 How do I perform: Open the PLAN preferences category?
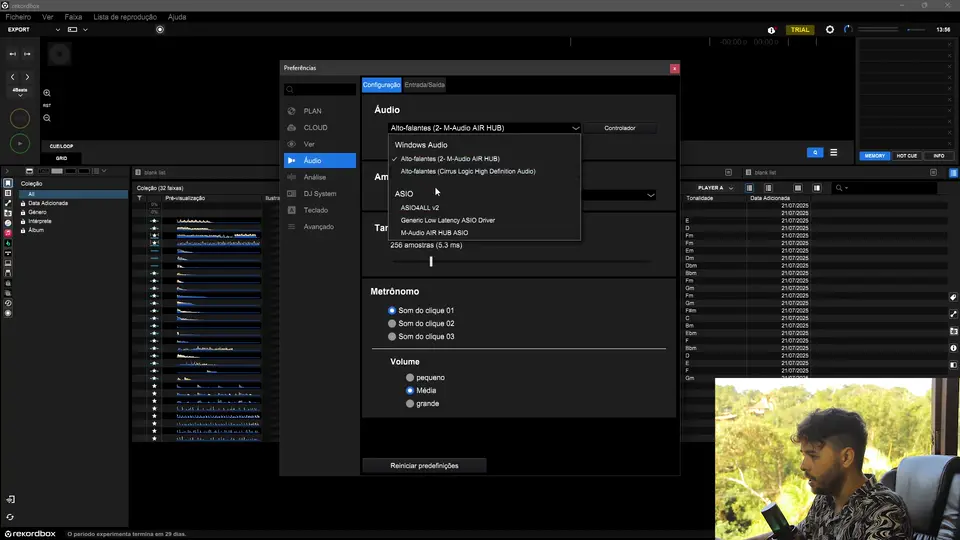pos(320,111)
